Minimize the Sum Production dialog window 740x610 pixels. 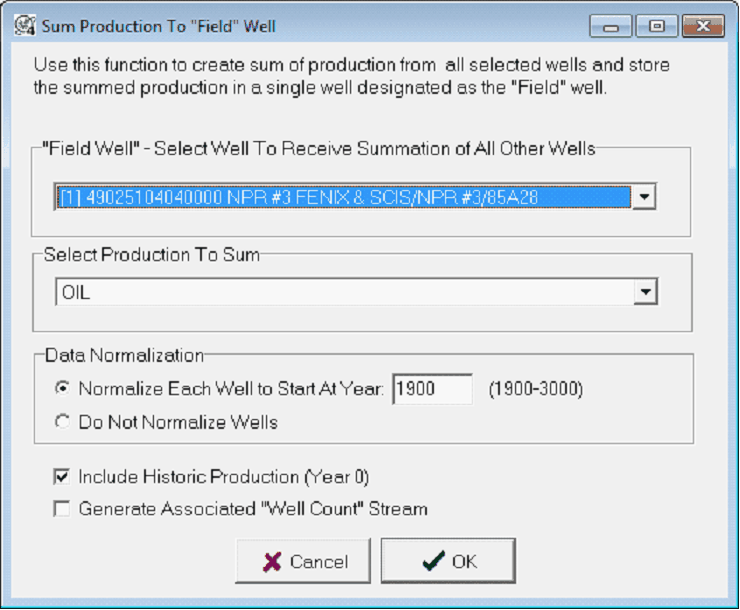pyautogui.click(x=611, y=25)
